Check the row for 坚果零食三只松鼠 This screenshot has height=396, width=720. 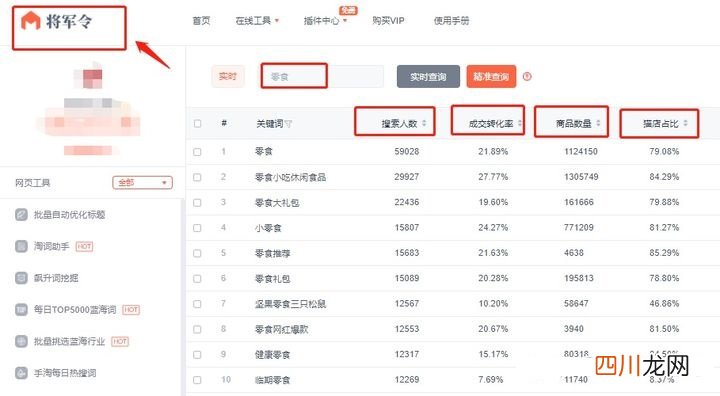click(197, 304)
